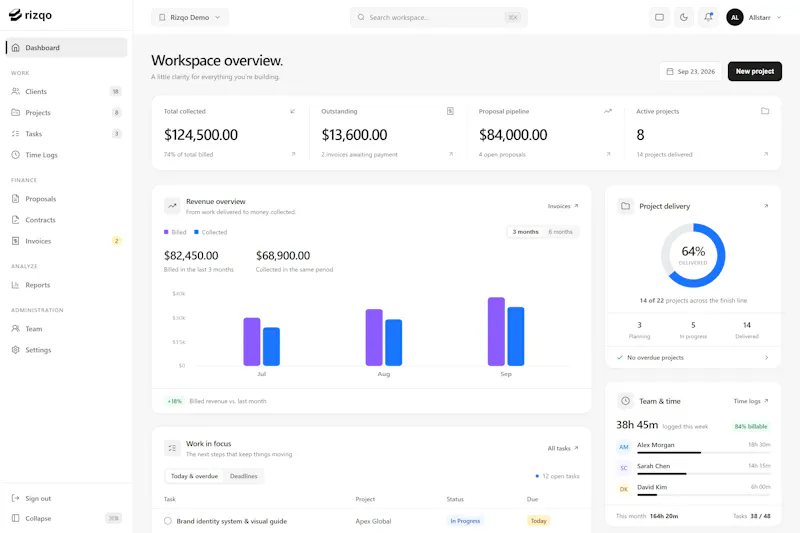The height and width of the screenshot is (533, 800).
Task: Open Time Logs page
Action: (x=66, y=155)
